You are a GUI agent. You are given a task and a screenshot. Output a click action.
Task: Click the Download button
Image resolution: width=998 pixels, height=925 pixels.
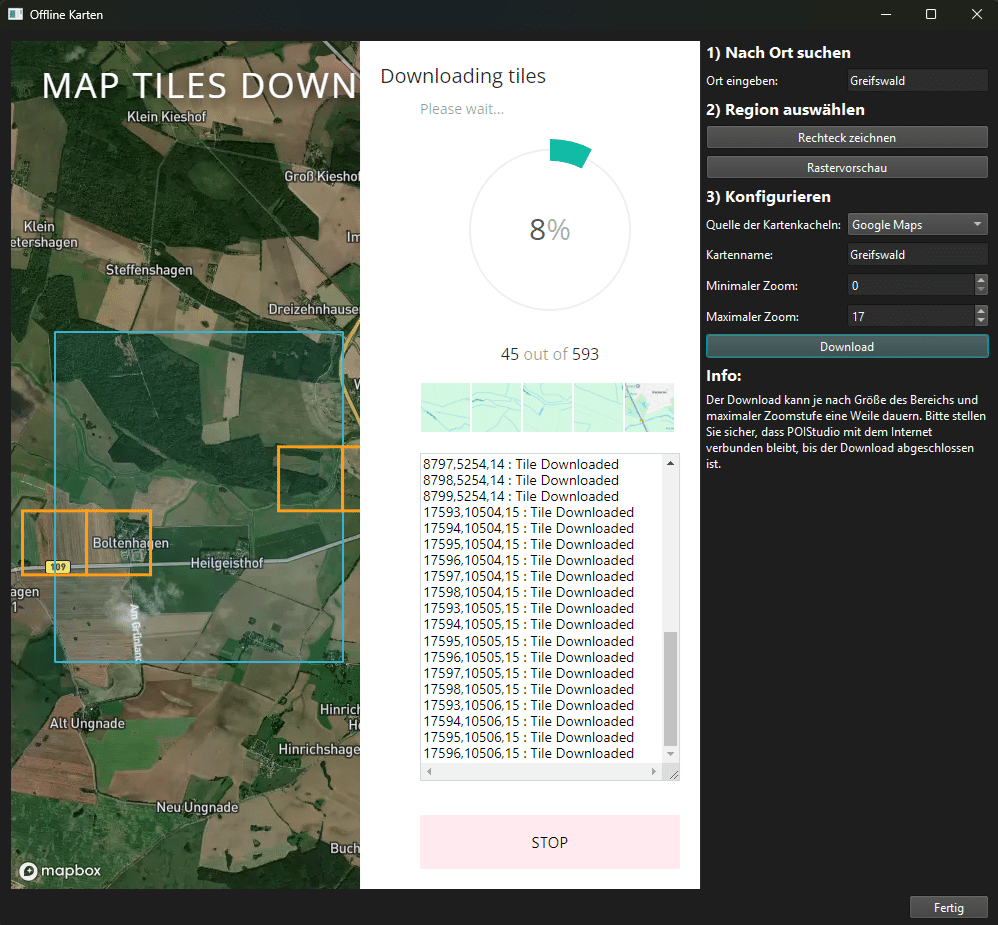tap(847, 346)
